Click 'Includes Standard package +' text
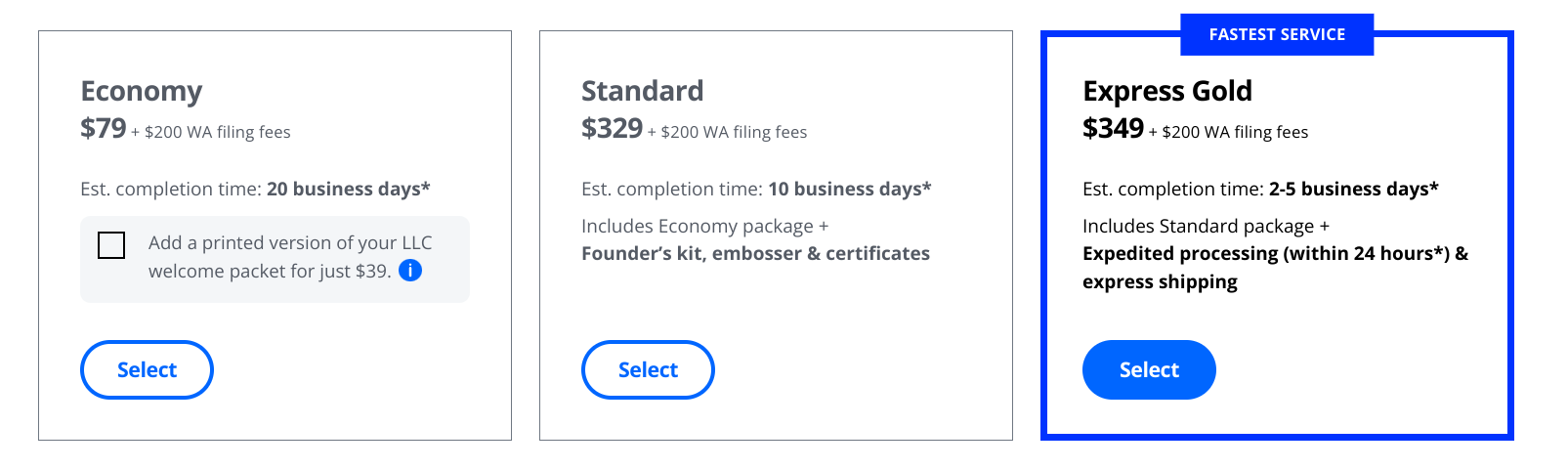The width and height of the screenshot is (1568, 469). pyautogui.click(x=1206, y=226)
